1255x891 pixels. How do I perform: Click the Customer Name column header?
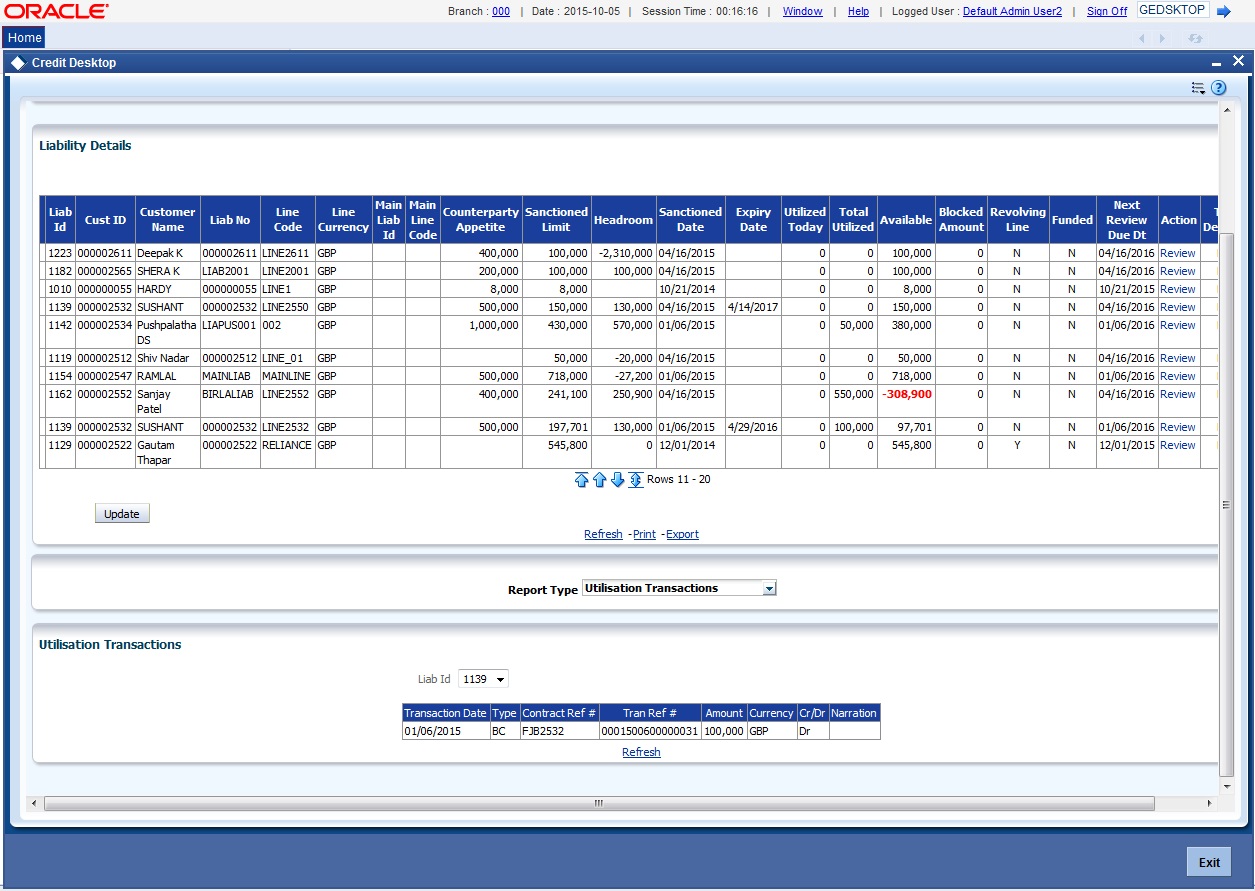click(167, 220)
